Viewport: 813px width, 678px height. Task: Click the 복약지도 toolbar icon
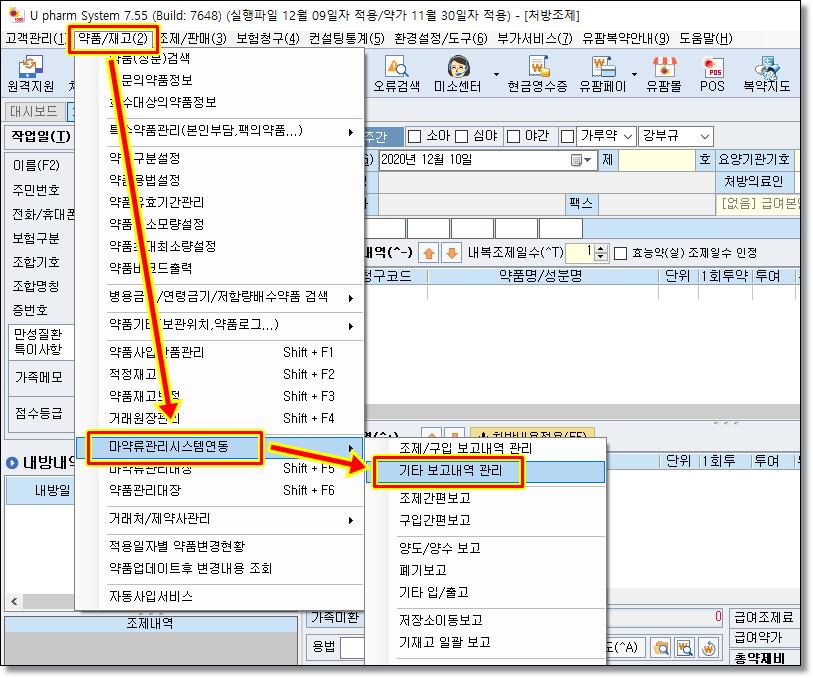[x=766, y=74]
